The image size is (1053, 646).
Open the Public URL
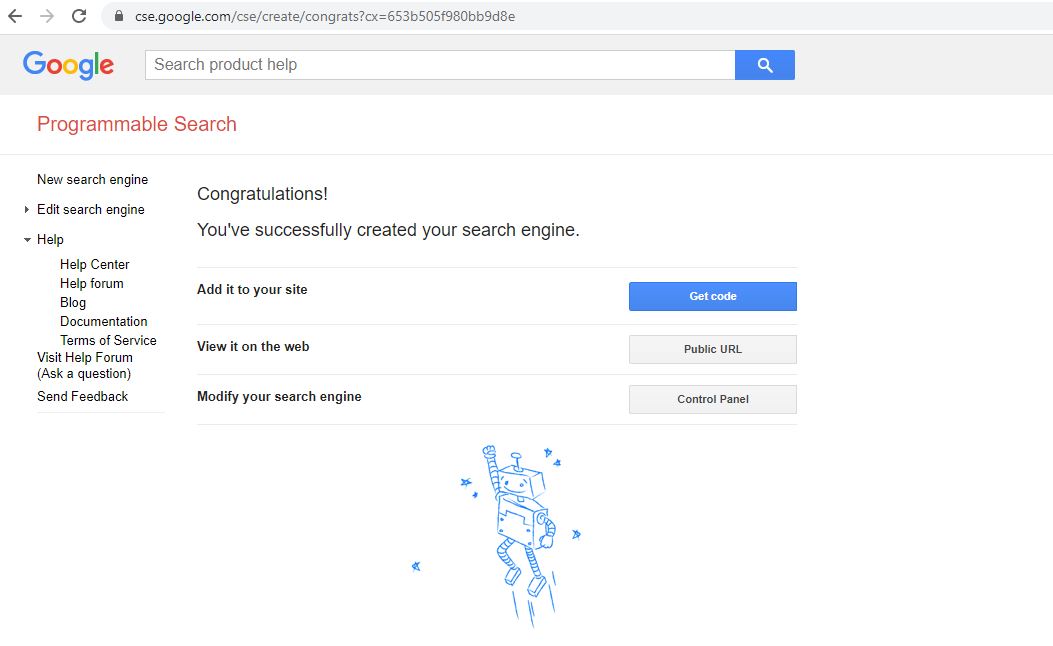pyautogui.click(x=712, y=348)
